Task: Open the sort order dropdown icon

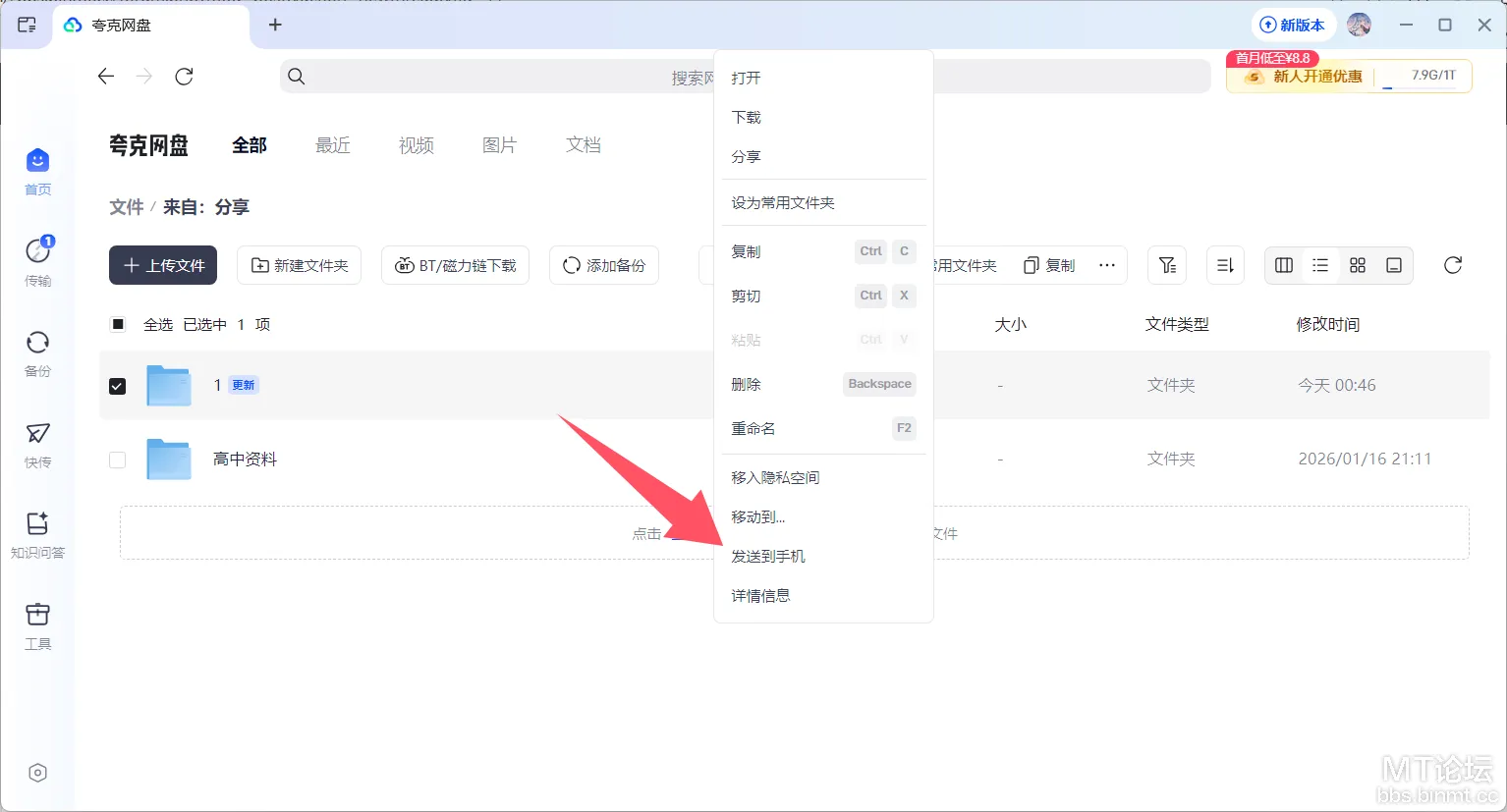Action: (1225, 265)
